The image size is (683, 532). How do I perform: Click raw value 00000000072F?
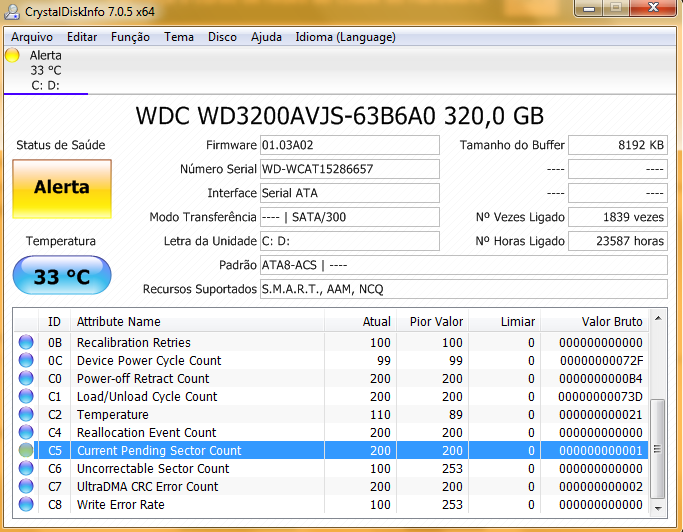tap(601, 360)
